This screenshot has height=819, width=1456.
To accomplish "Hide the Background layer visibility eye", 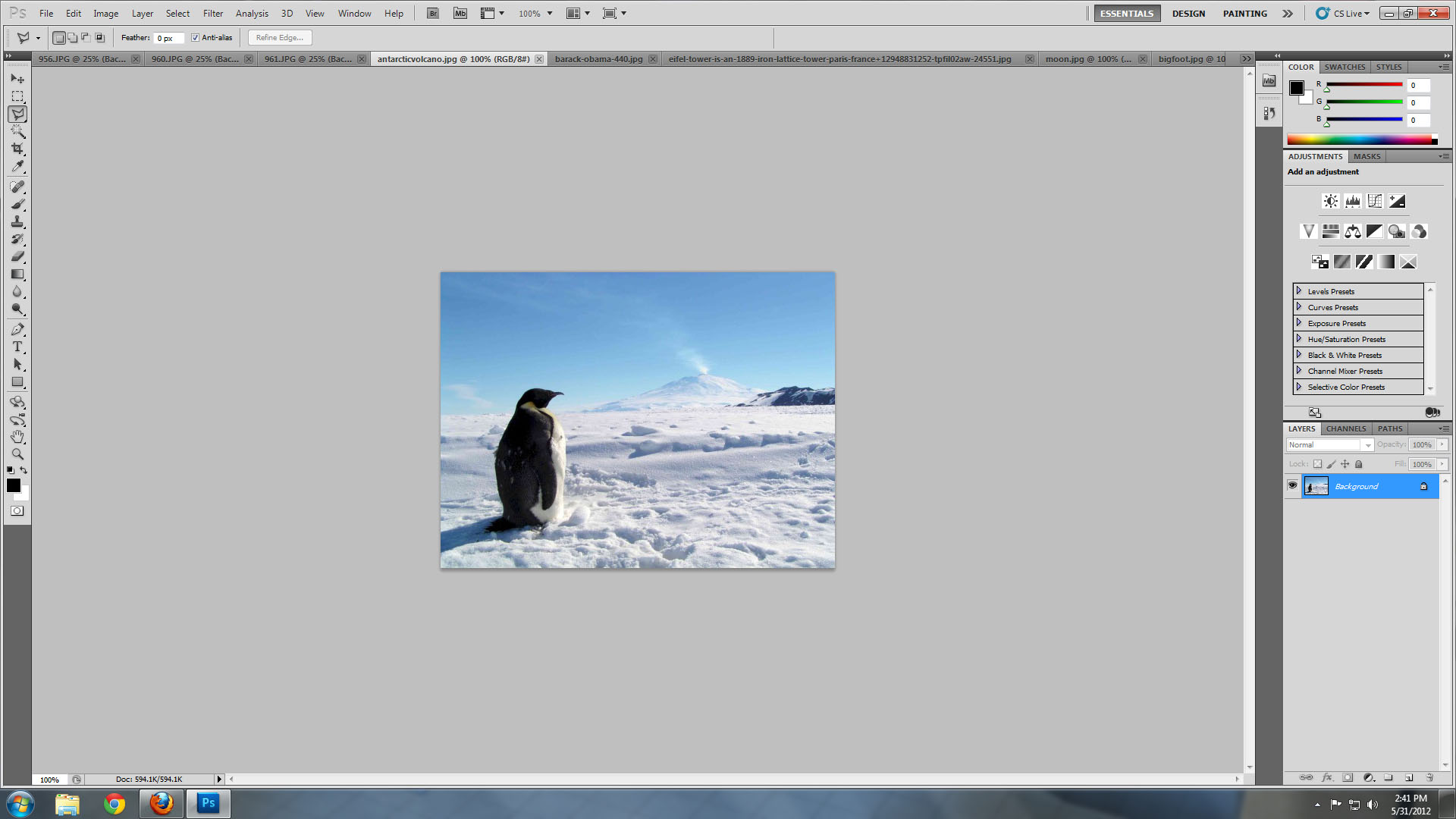I will [1292, 486].
